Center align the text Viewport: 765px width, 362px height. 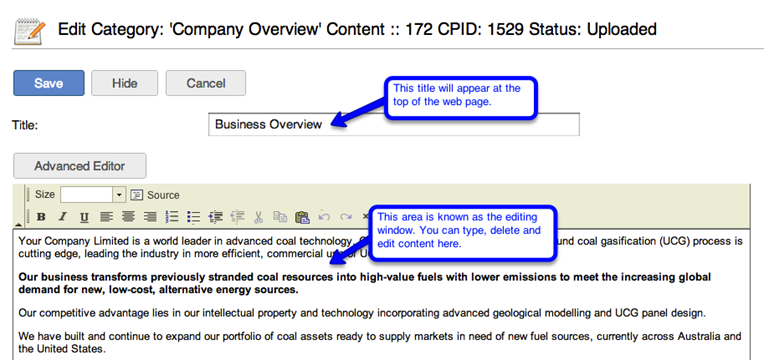pyautogui.click(x=128, y=217)
